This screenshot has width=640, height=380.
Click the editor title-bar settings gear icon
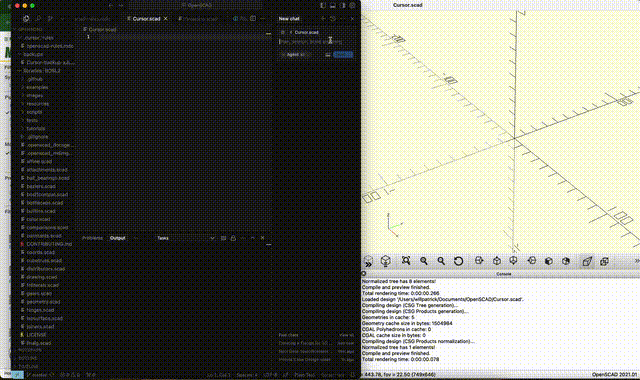pos(352,6)
